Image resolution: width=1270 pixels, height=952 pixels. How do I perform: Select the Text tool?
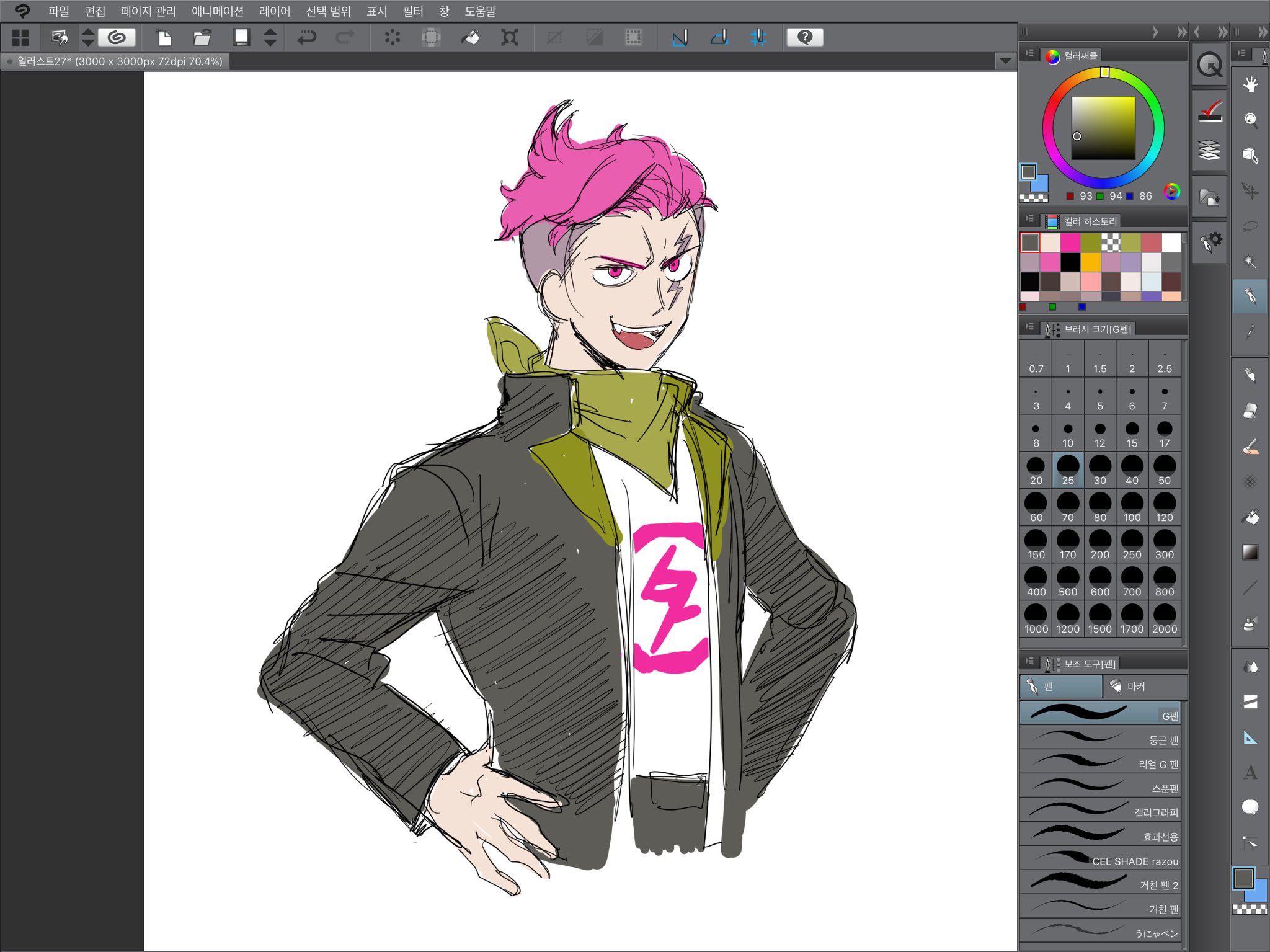click(x=1250, y=773)
